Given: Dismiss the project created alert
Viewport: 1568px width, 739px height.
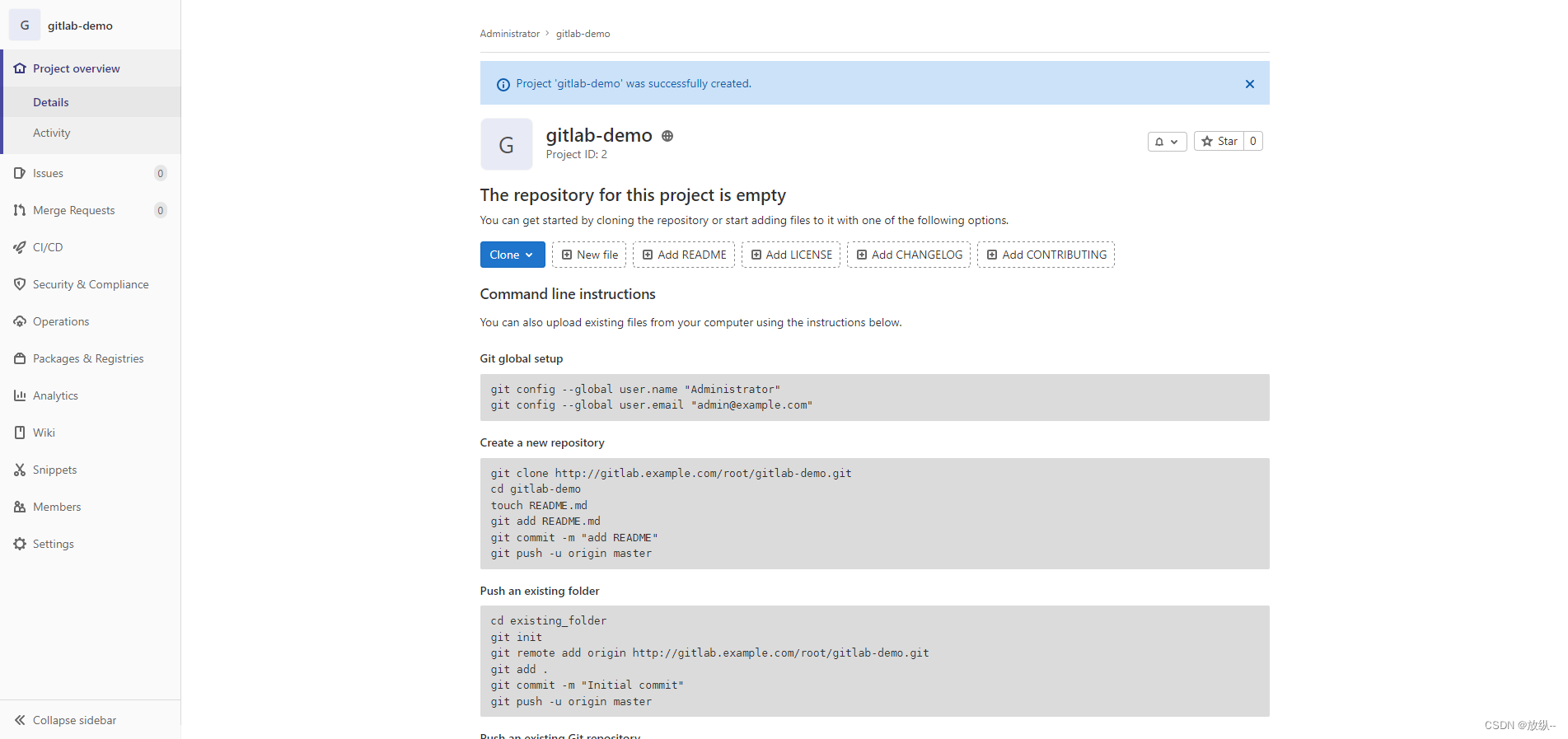Looking at the screenshot, I should pos(1250,84).
